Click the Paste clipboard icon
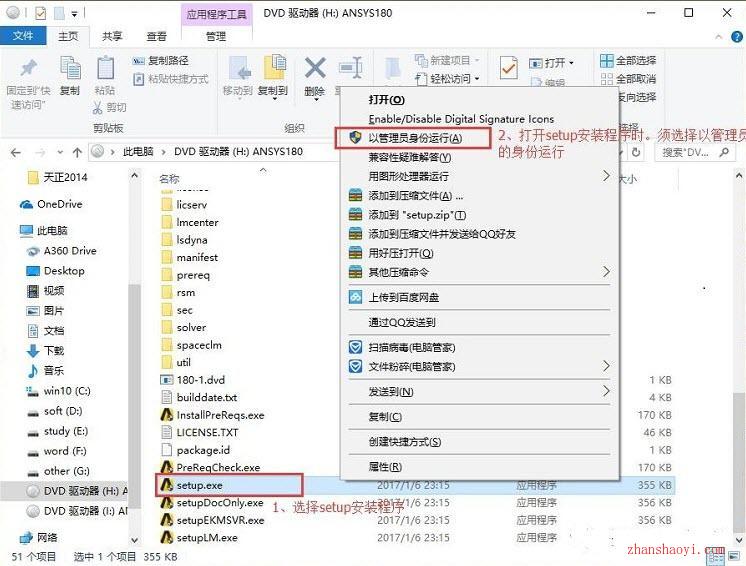Image resolution: width=746 pixels, height=566 pixels. pyautogui.click(x=105, y=69)
